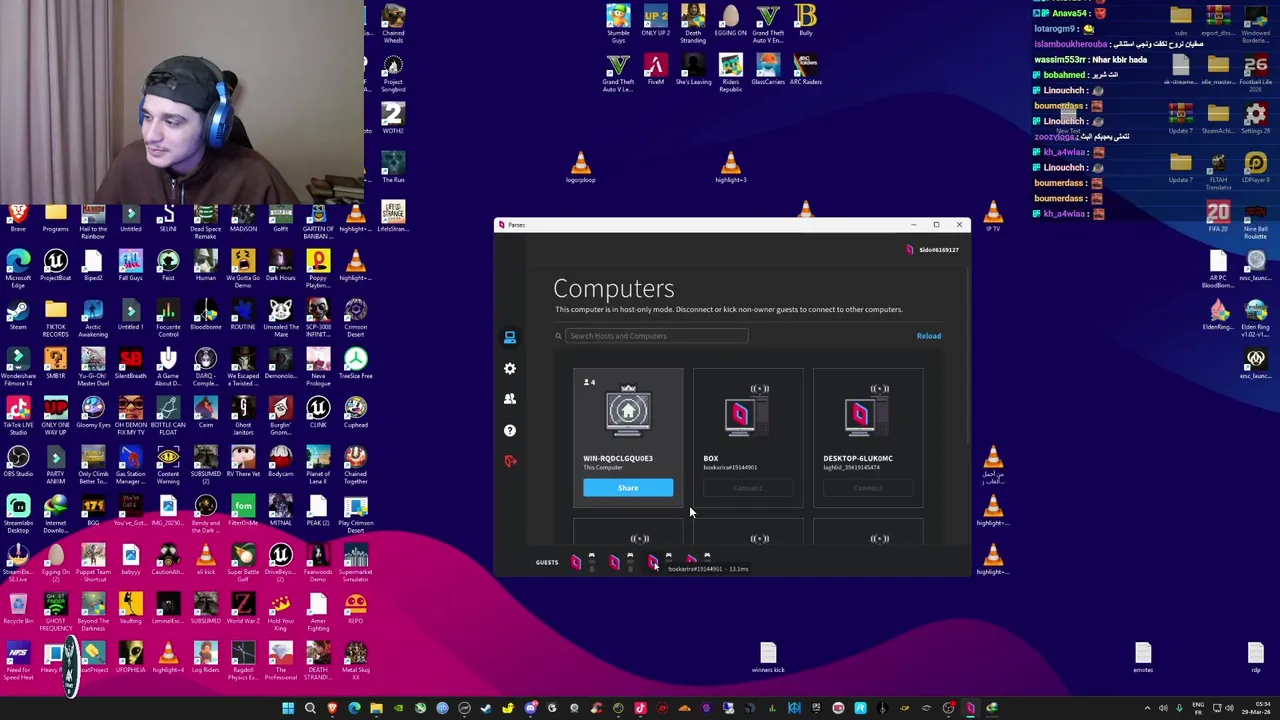
Task: Click the blue Share button
Action: (628, 488)
